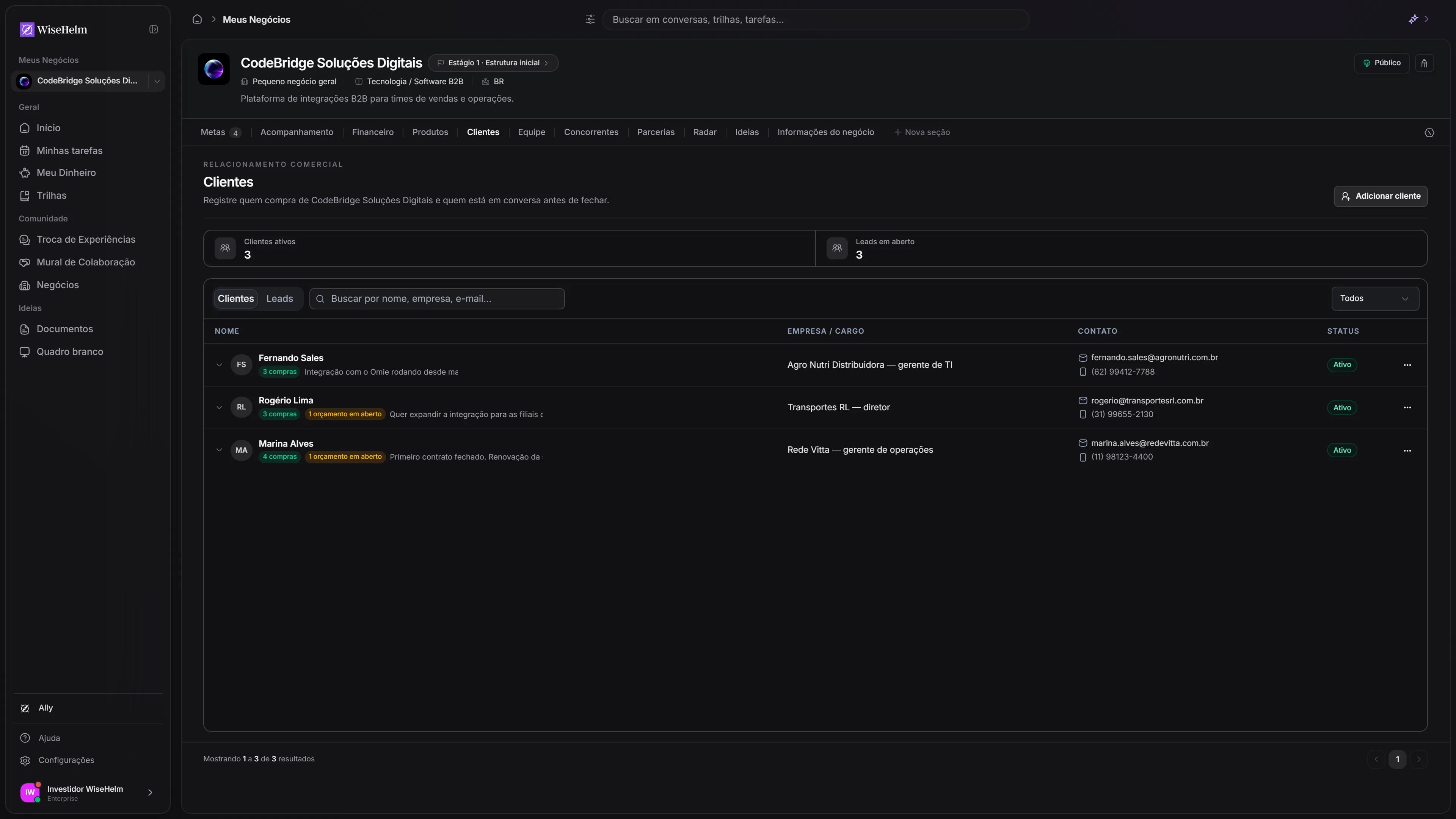Switch to Financeiro tab
1456x819 pixels.
coord(372,132)
